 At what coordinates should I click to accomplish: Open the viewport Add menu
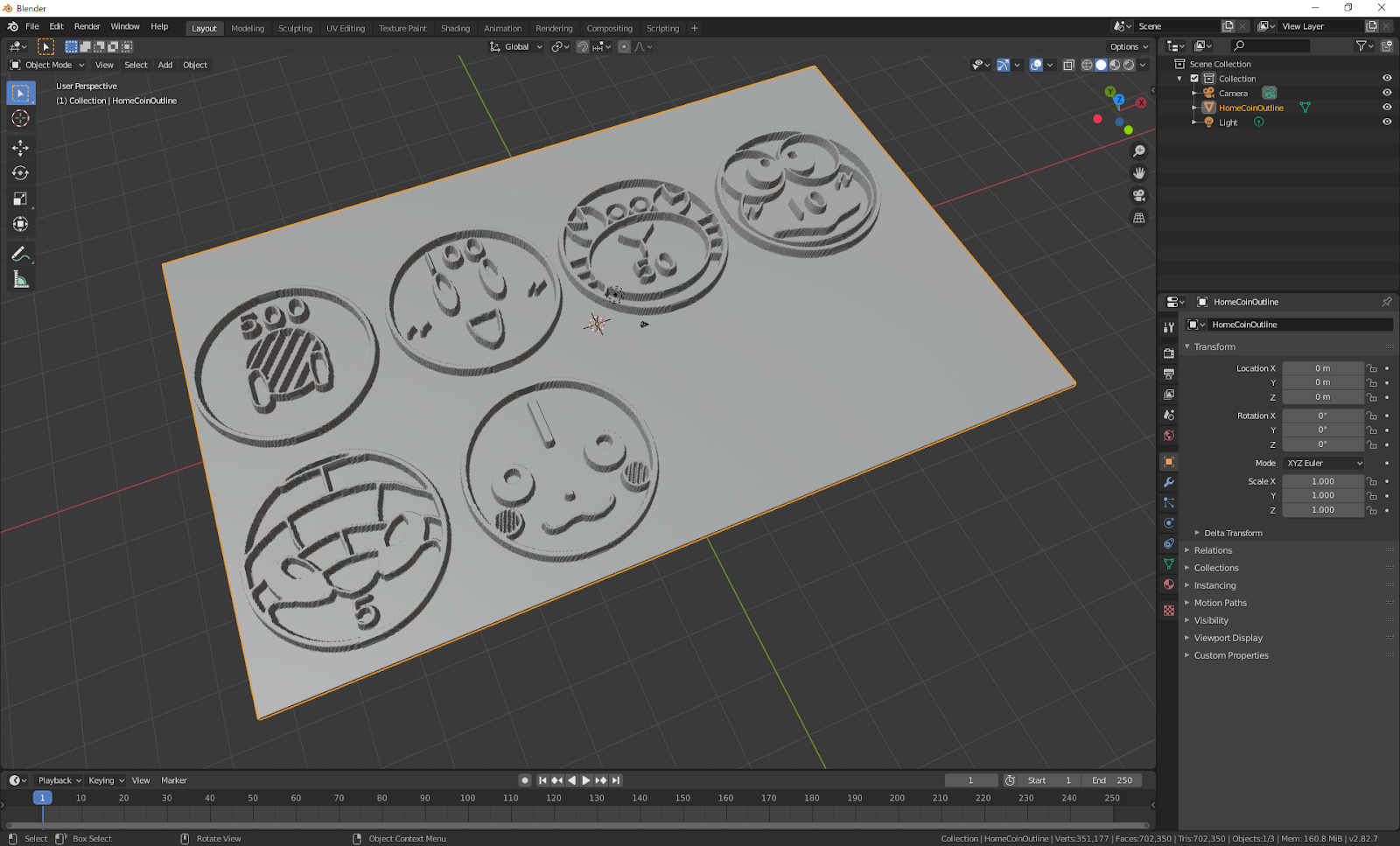point(165,65)
